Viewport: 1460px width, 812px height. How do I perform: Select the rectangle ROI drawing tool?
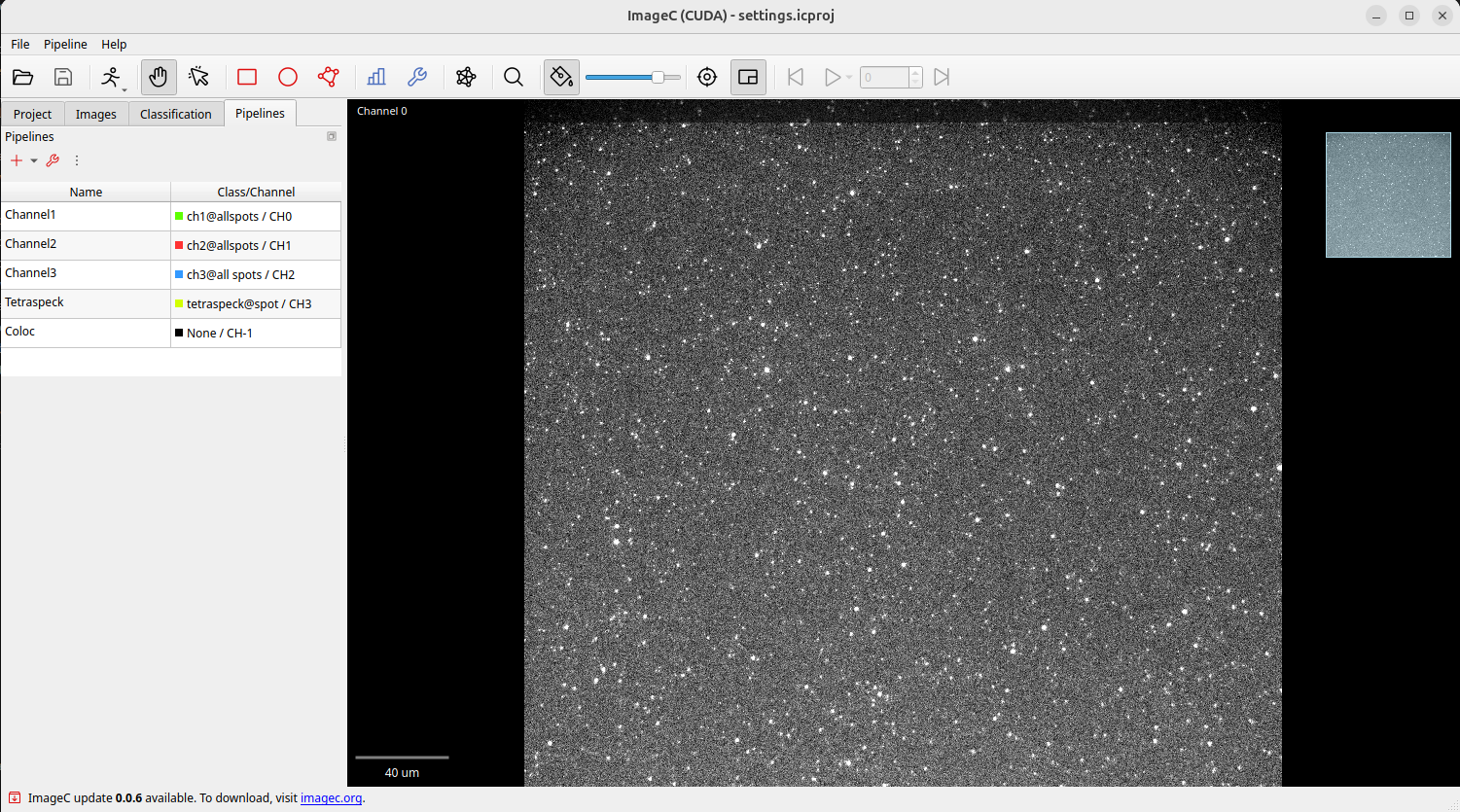pos(247,77)
